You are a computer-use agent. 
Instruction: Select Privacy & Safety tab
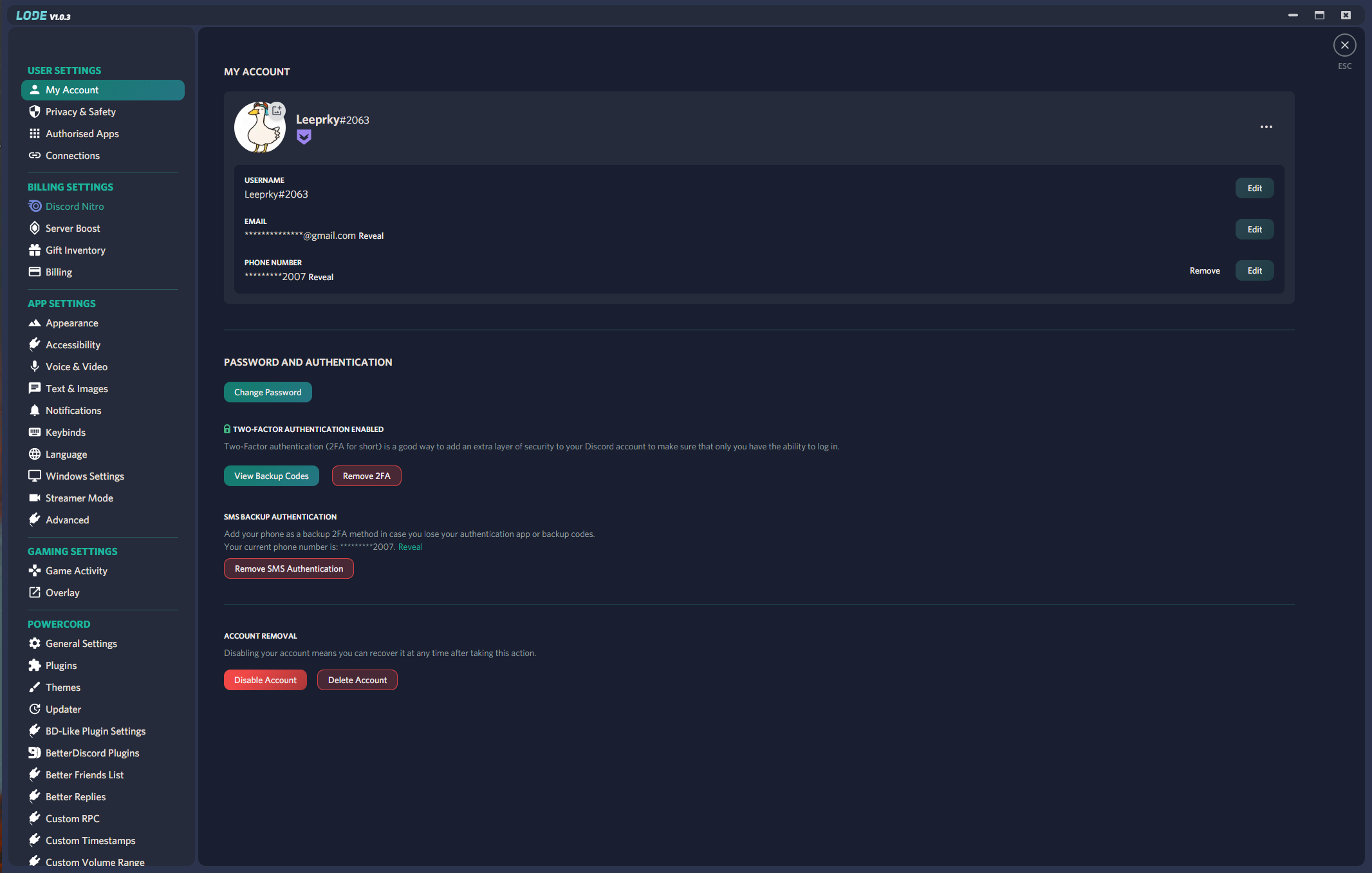(x=80, y=112)
